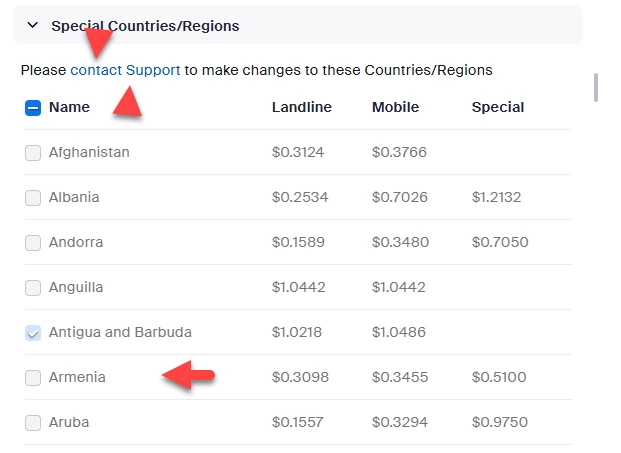Click the Antigua and Barbuda row label
Screen dimensions: 621x453
pos(120,333)
